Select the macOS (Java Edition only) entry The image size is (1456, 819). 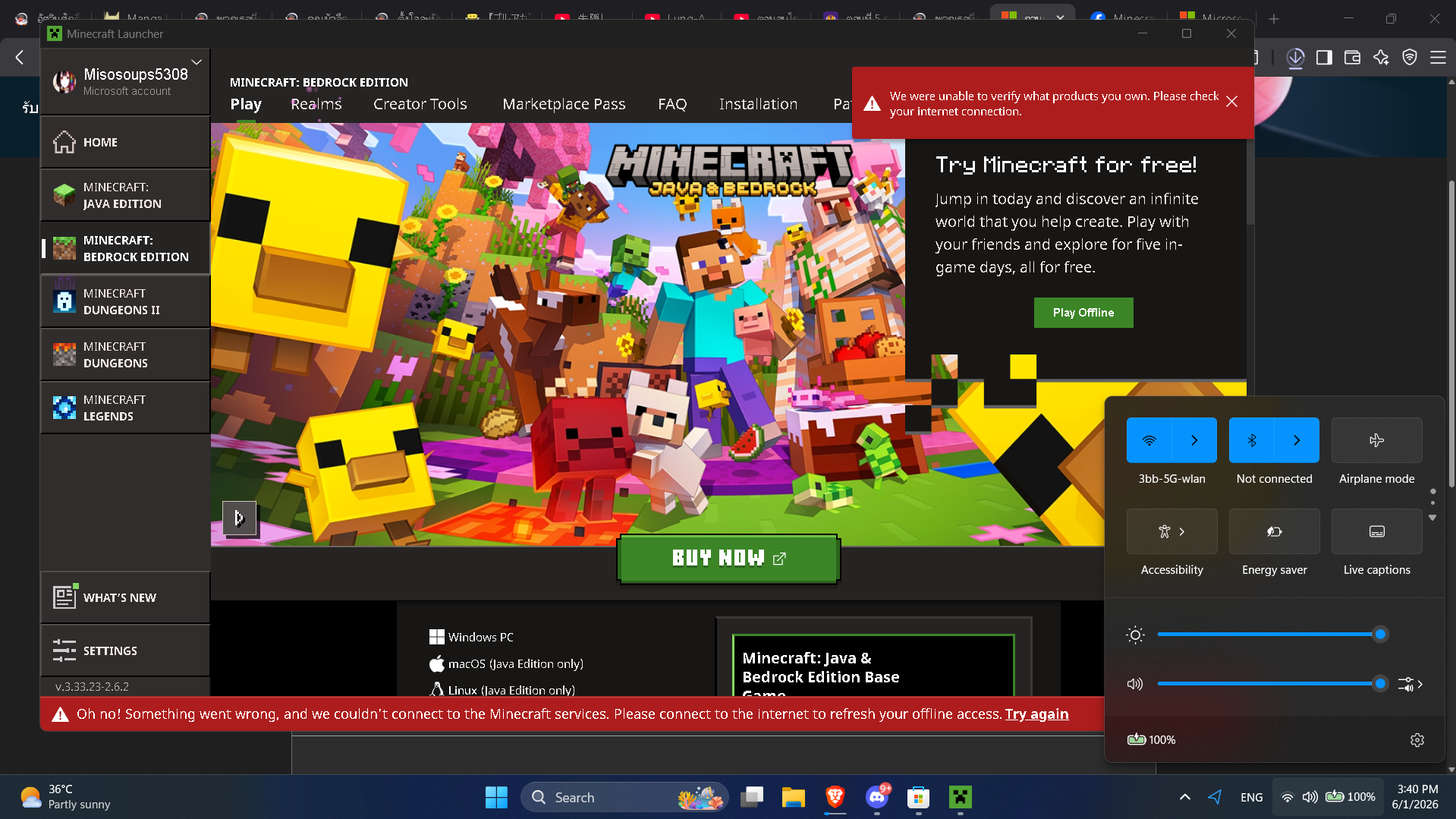coord(506,663)
